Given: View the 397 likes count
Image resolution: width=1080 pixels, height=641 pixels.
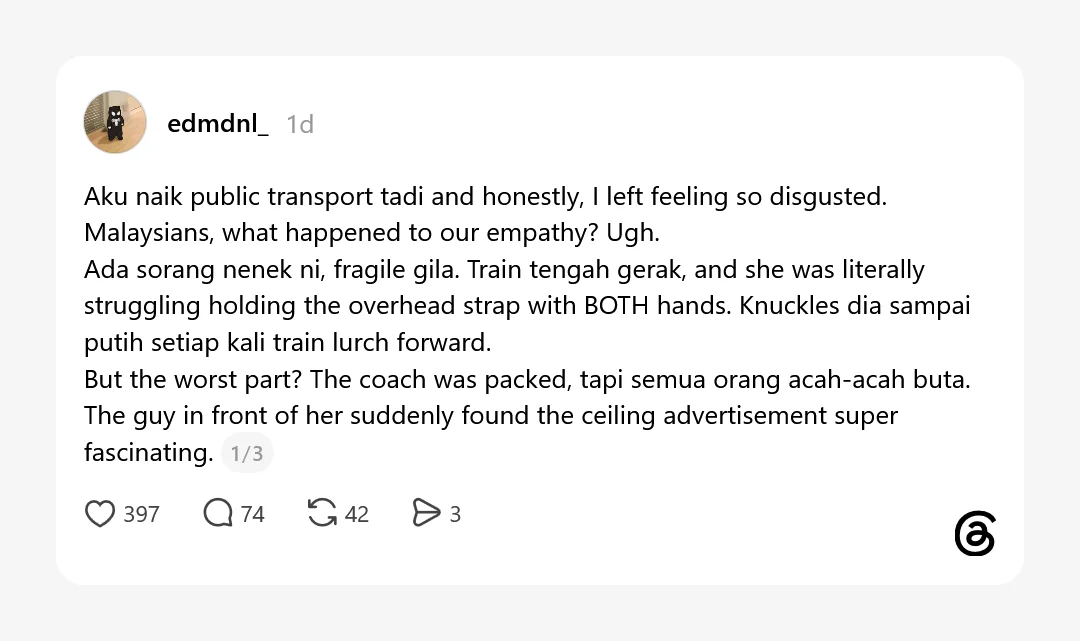Looking at the screenshot, I should (141, 514).
